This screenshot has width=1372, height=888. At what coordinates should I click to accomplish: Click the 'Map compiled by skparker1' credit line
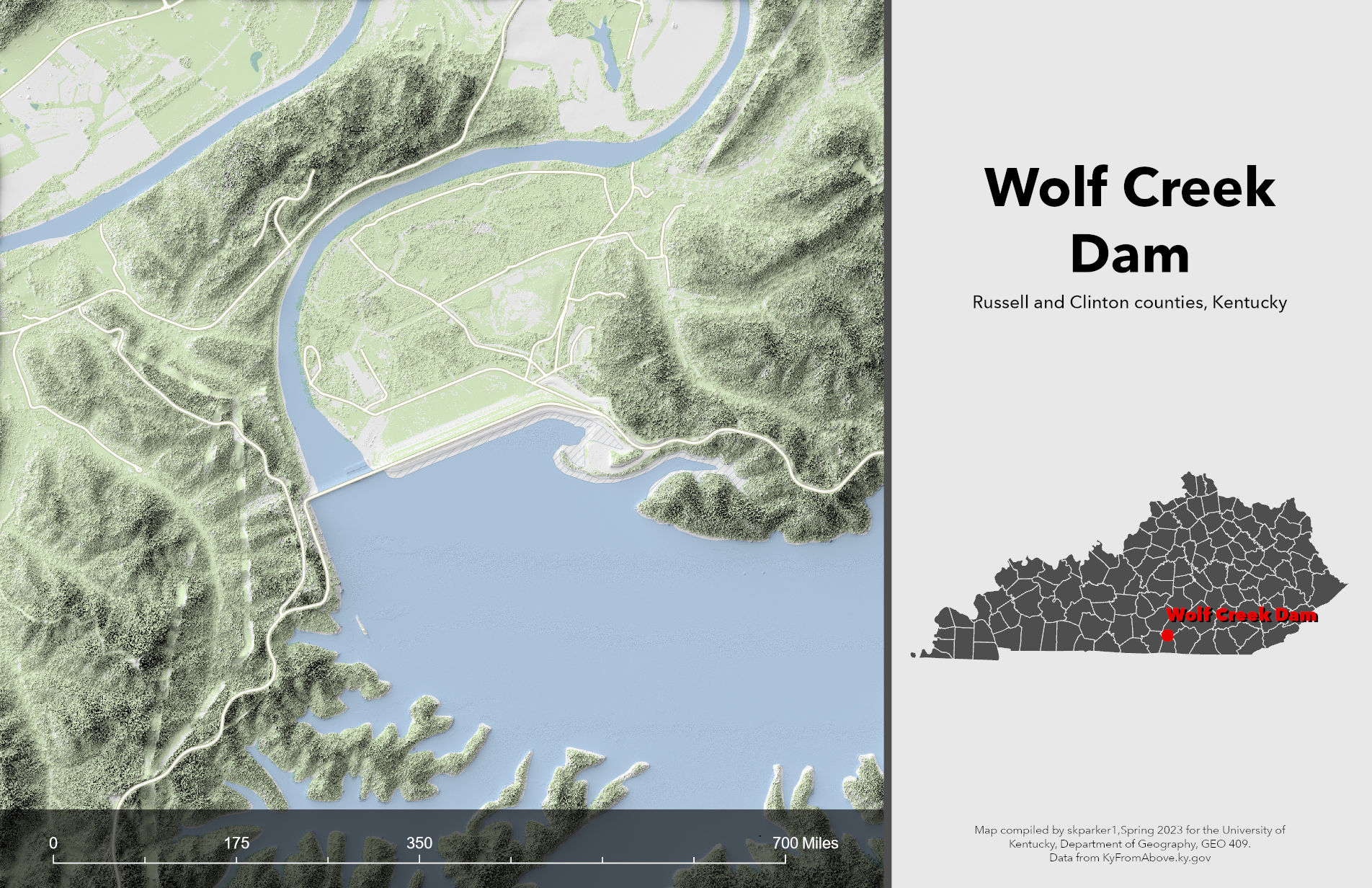coord(1130,830)
